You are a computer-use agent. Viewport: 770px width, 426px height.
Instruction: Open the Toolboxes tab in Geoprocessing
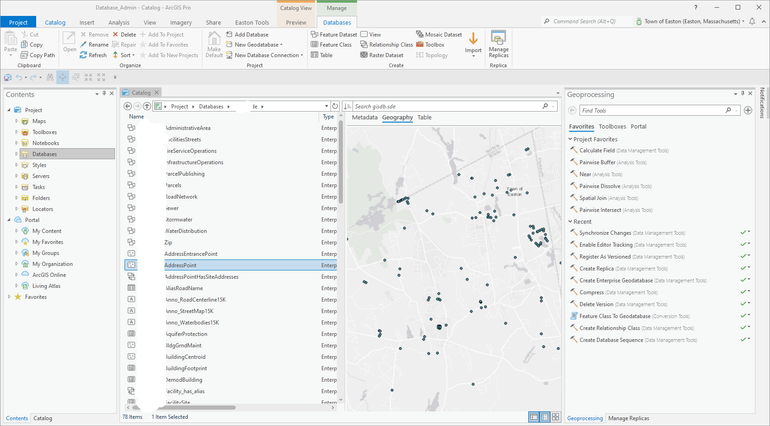[612, 127]
